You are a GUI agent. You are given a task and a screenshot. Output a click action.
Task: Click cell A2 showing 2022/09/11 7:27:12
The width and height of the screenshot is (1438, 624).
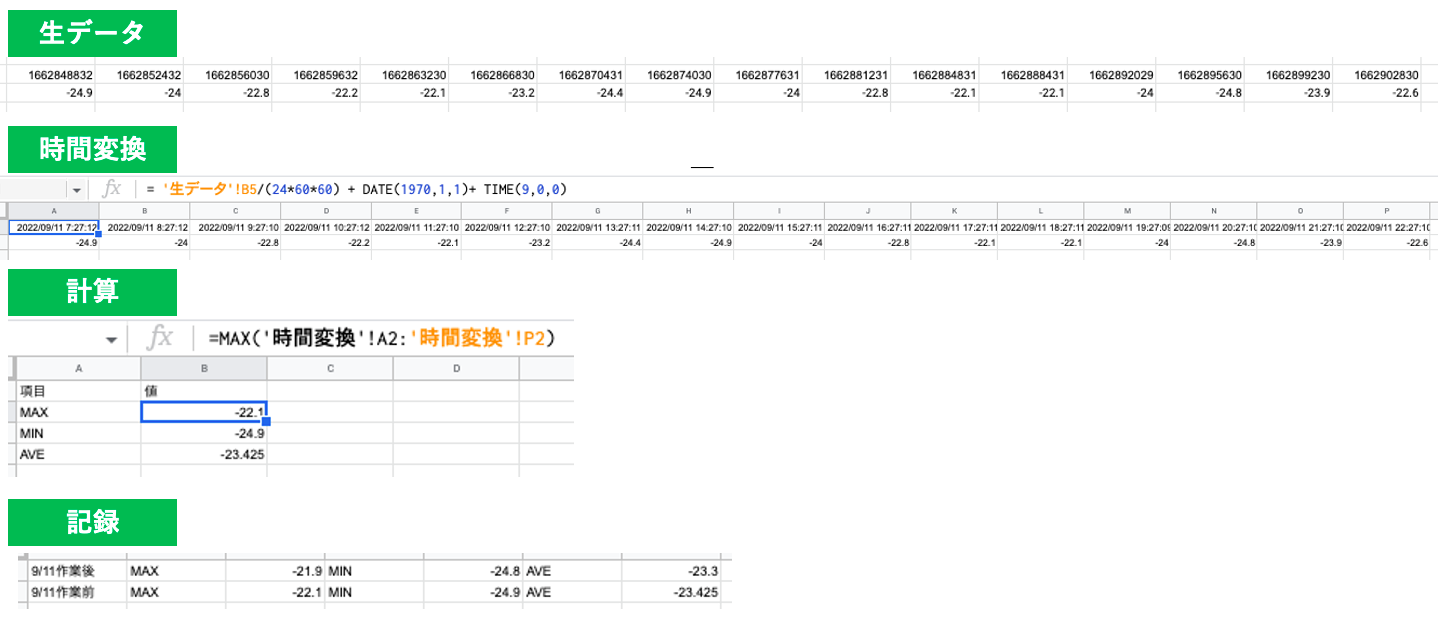click(53, 226)
